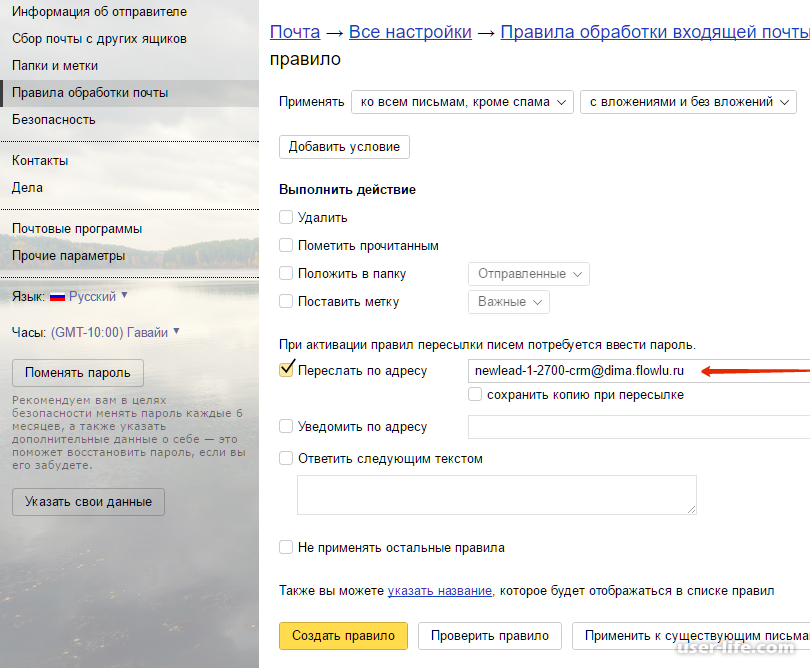
Task: Click the Создать правило button
Action: pos(344,635)
